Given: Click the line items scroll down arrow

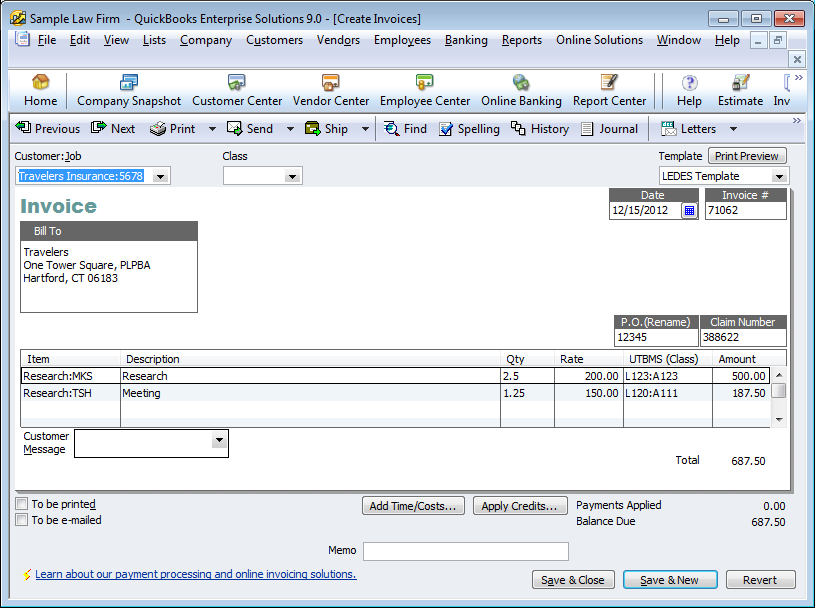Looking at the screenshot, I should point(779,419).
